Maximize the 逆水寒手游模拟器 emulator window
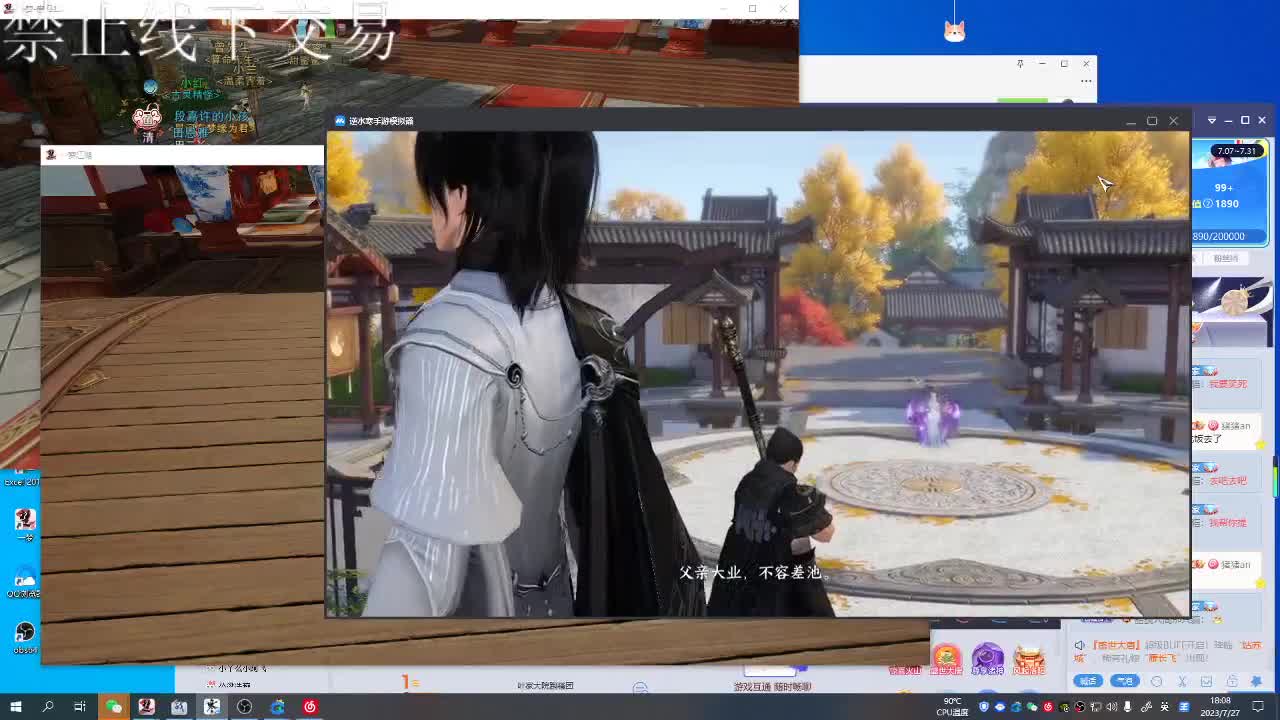Viewport: 1280px width, 720px height. 1152,121
